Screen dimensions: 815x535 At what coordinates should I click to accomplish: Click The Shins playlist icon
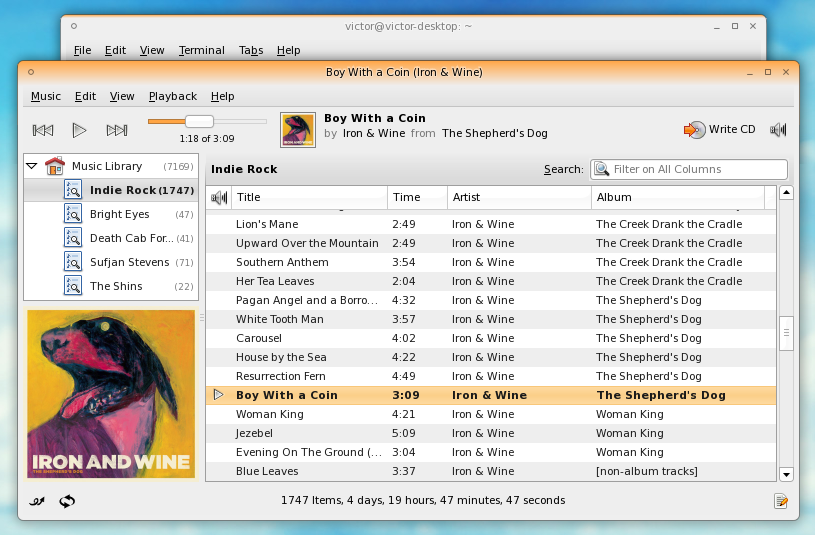click(73, 286)
